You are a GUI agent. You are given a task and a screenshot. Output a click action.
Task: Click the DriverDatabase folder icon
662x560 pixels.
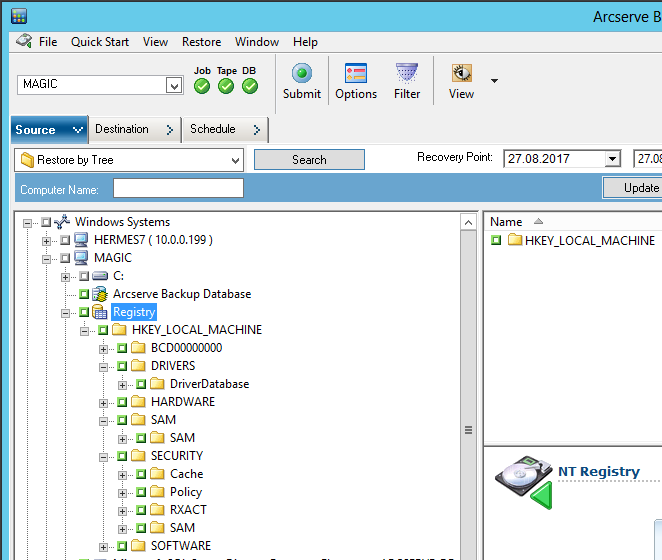pos(157,383)
